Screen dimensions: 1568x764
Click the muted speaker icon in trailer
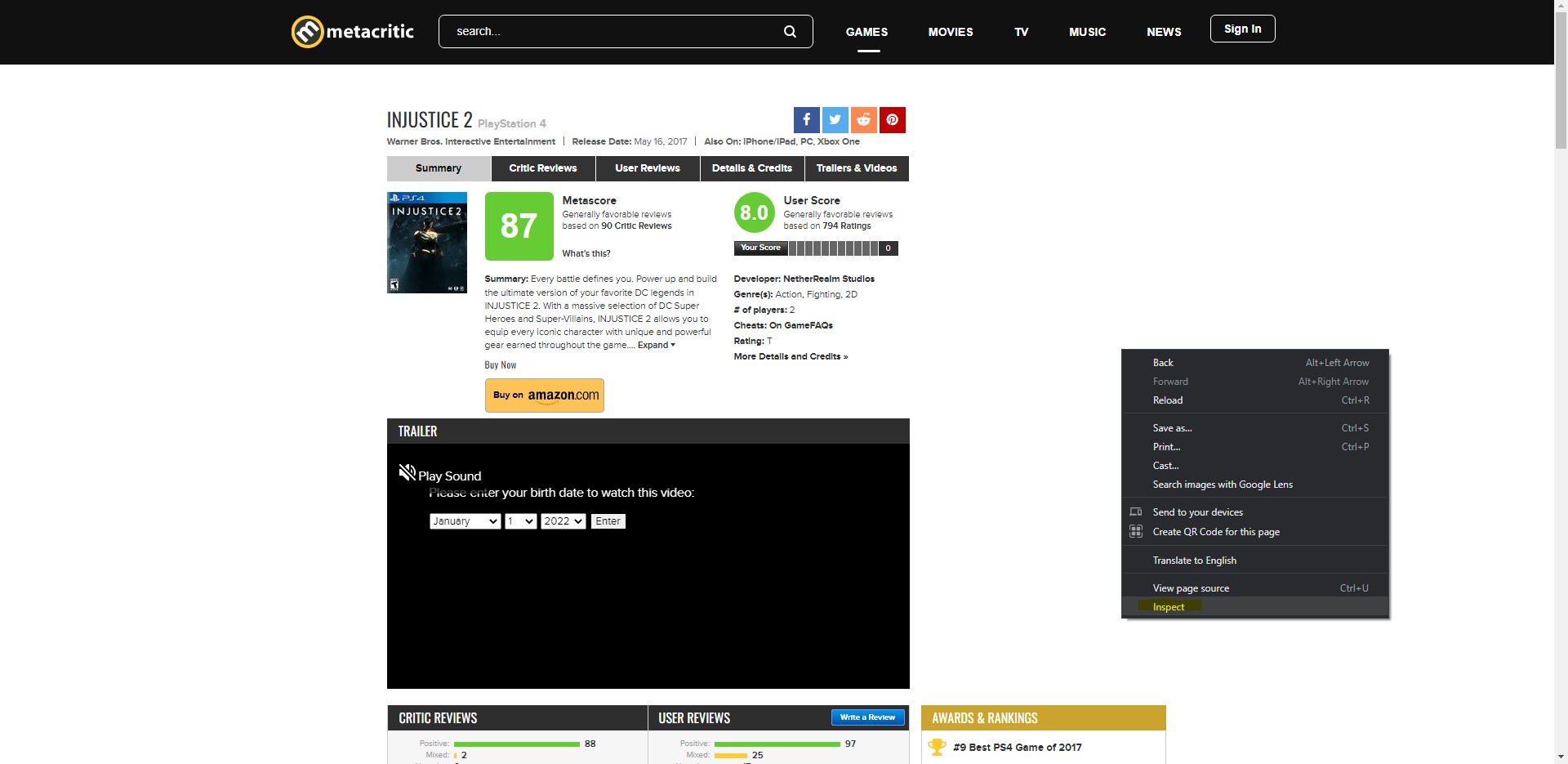407,472
